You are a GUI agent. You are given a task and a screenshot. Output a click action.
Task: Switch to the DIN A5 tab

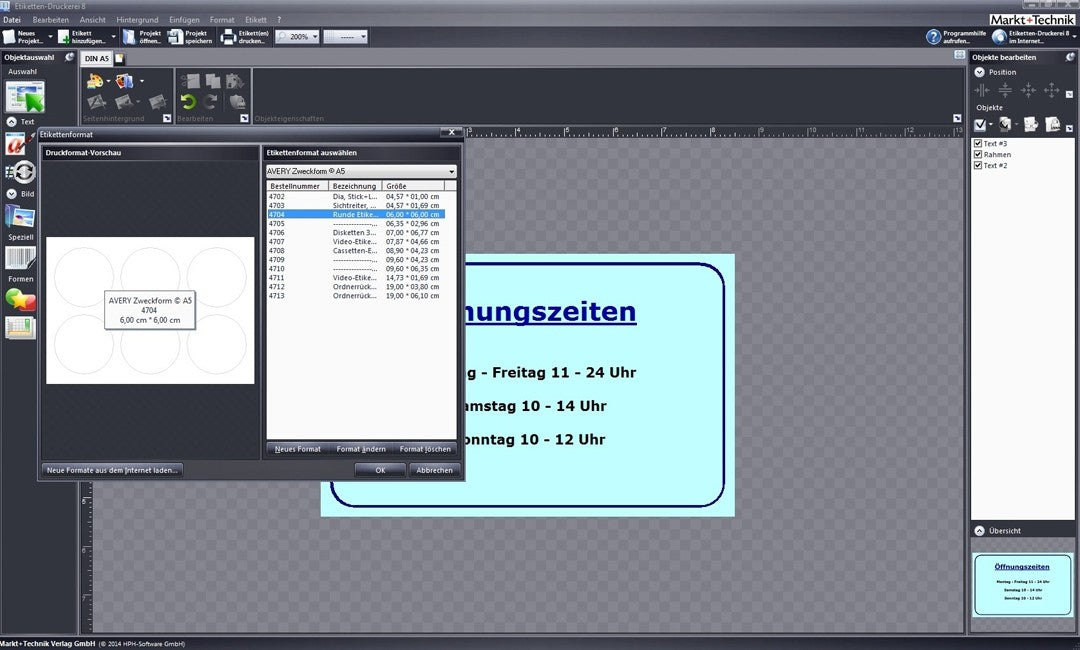coord(96,59)
